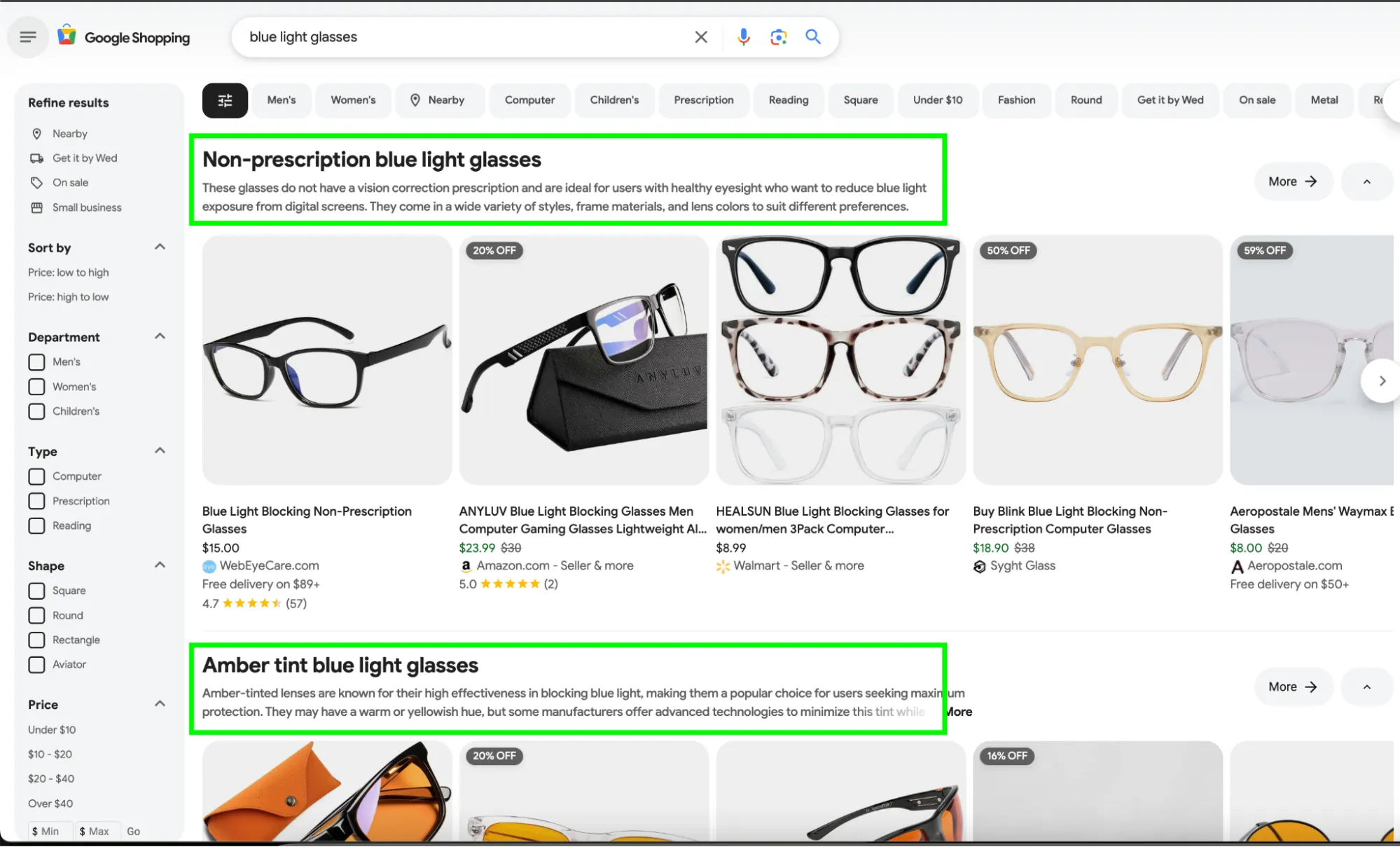Submit search with the magnifier icon
The image size is (1400, 847).
[x=813, y=37]
